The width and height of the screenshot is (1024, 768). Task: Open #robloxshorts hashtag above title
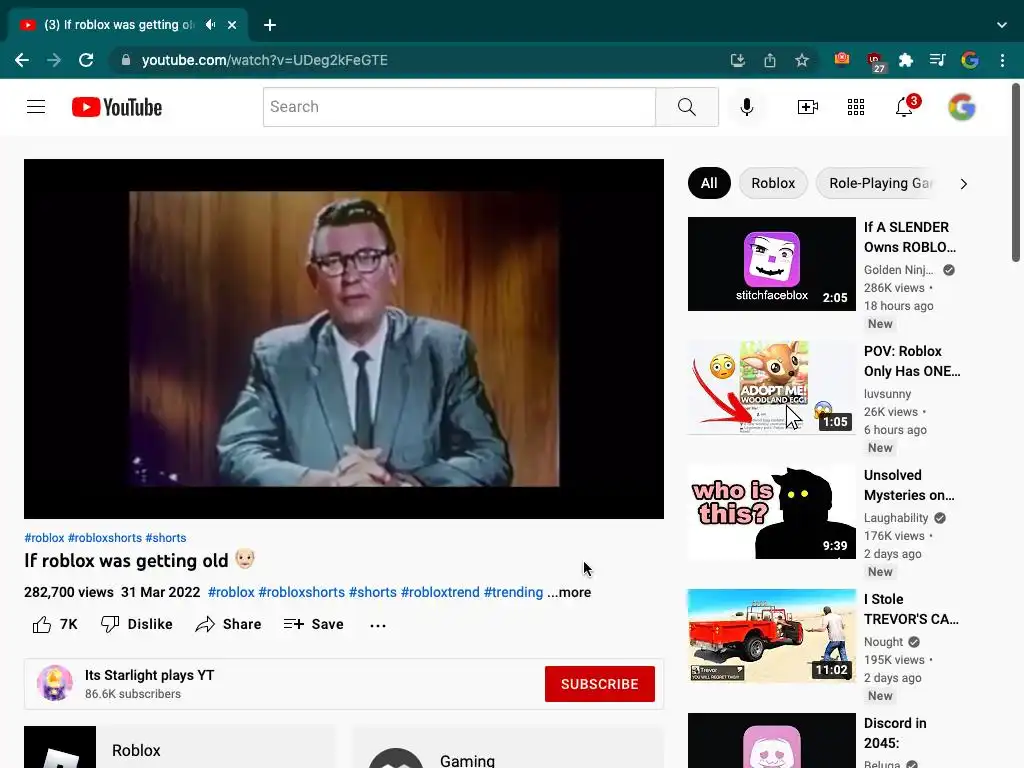point(104,537)
